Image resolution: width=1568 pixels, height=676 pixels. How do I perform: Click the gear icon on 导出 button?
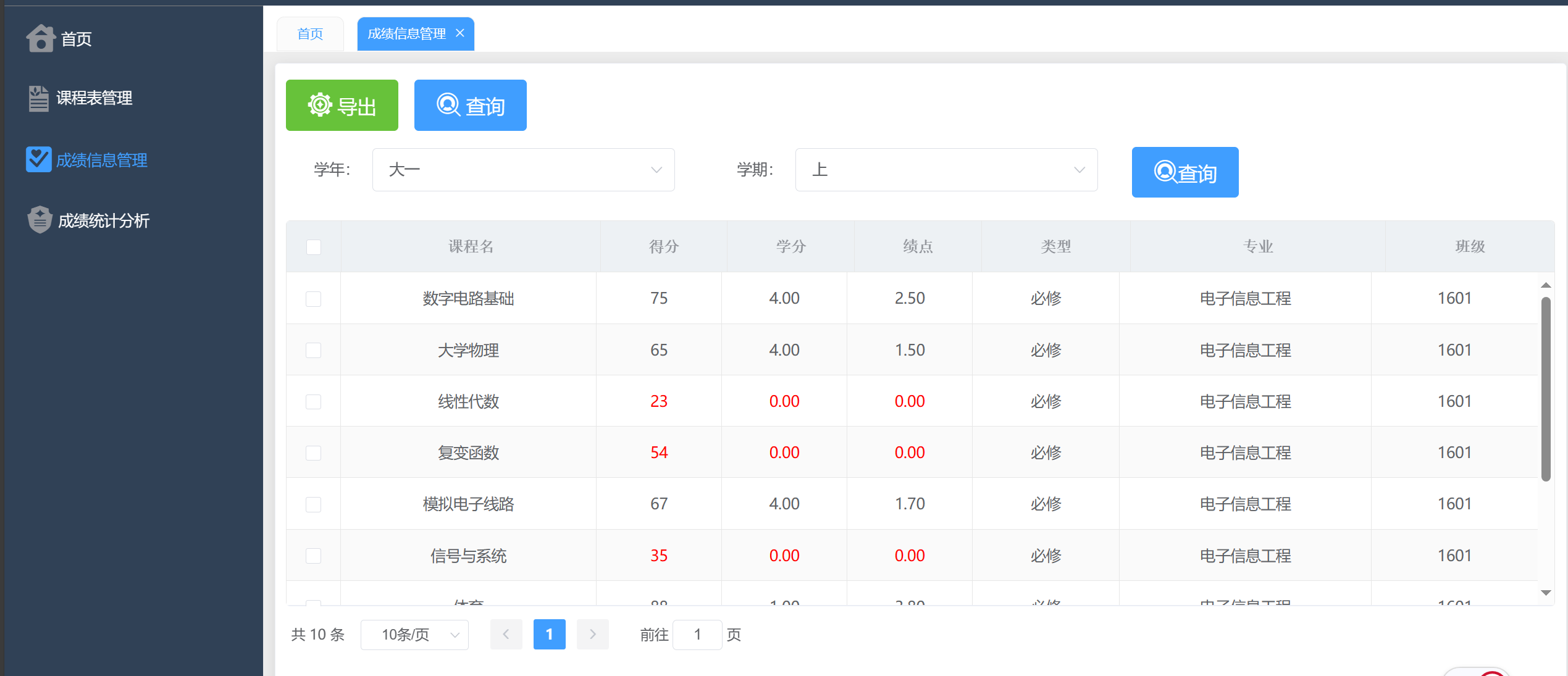(x=320, y=105)
